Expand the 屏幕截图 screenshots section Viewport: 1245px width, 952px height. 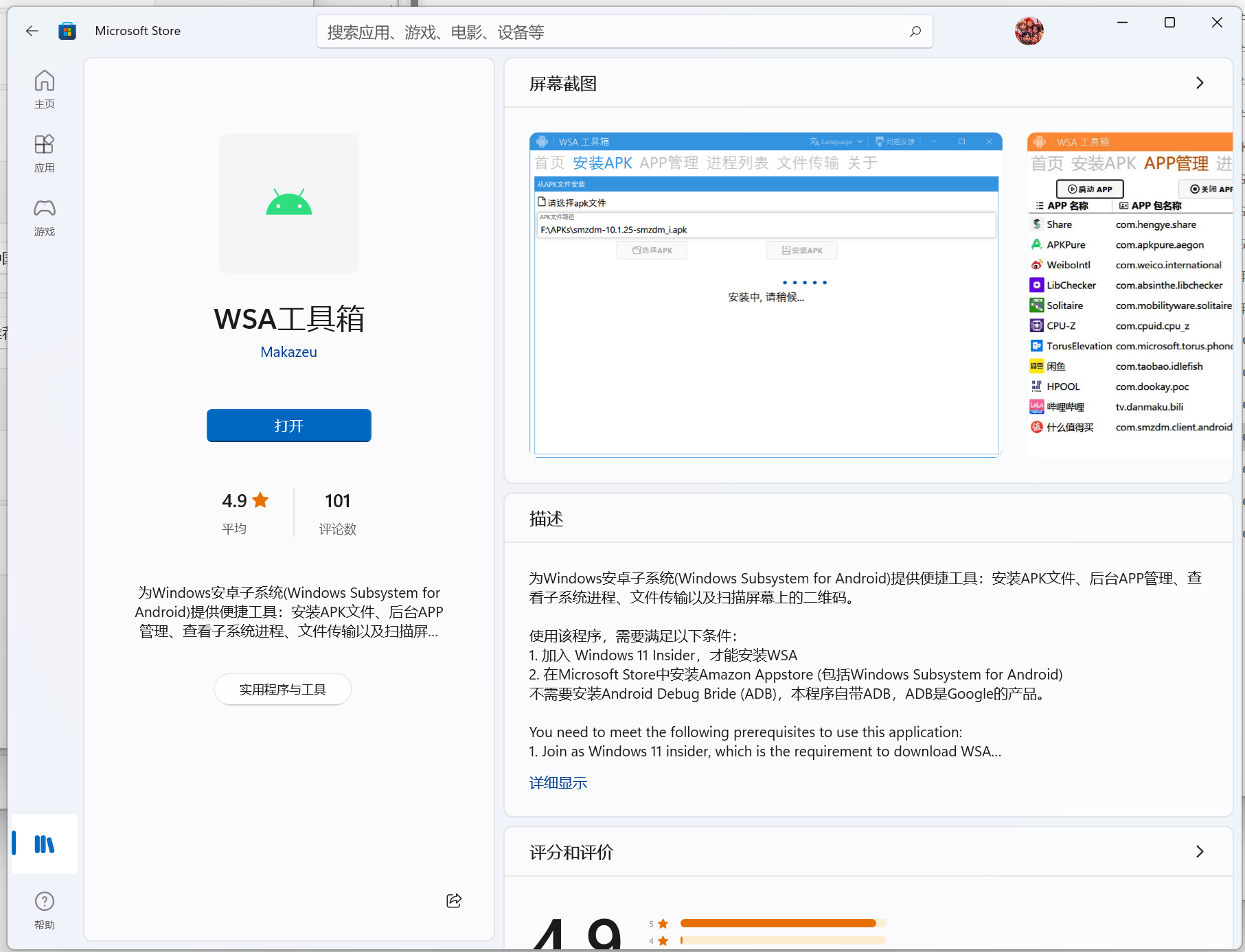[x=1200, y=83]
